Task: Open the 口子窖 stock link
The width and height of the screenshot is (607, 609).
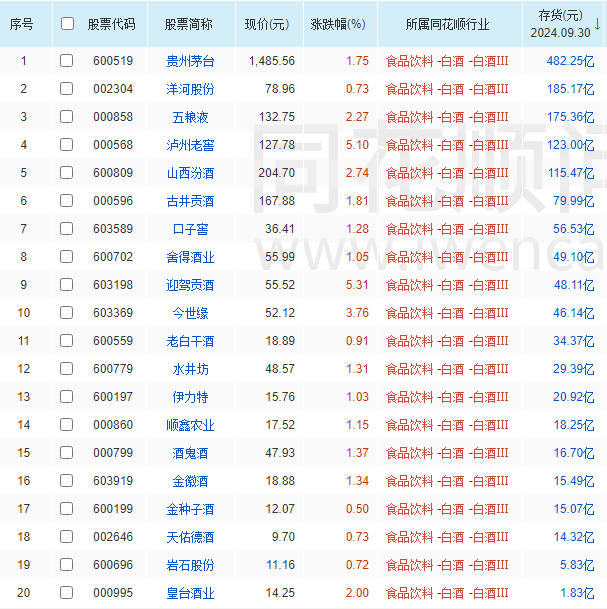Action: [x=190, y=229]
